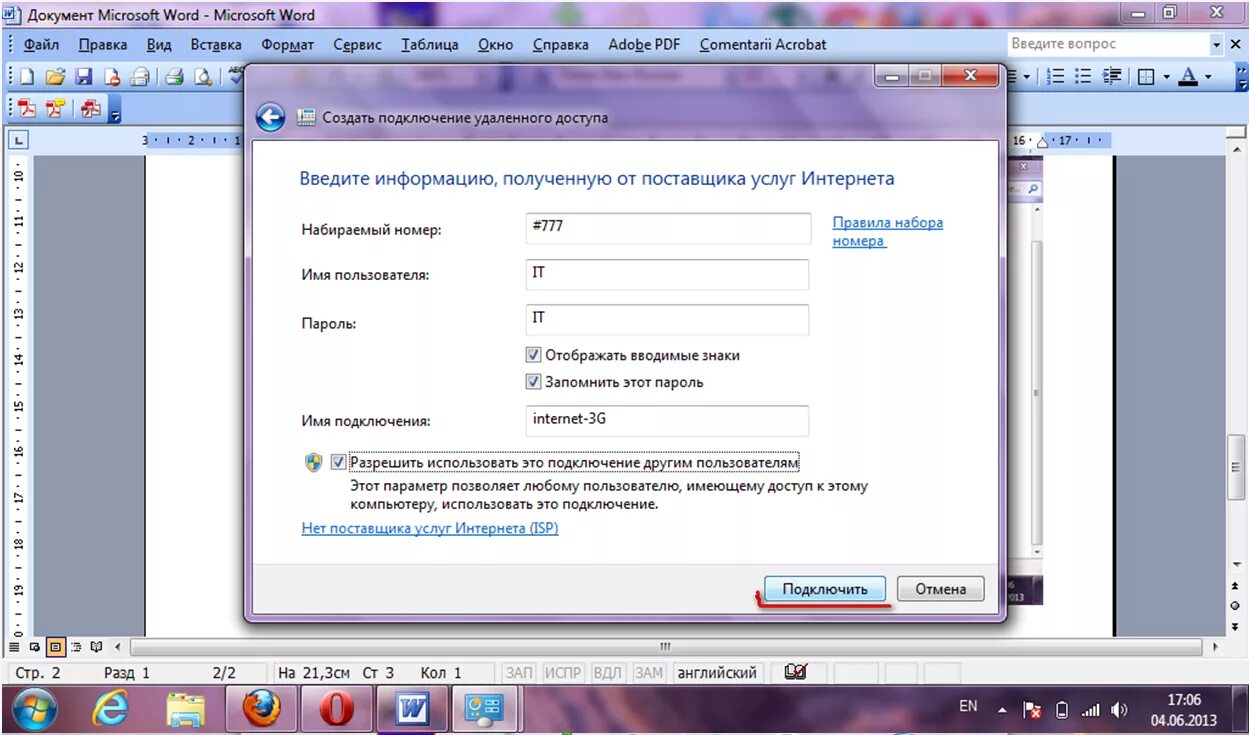Toggle ЗАП macro recording in status bar
Viewport: 1249px width, 735px height.
(519, 673)
